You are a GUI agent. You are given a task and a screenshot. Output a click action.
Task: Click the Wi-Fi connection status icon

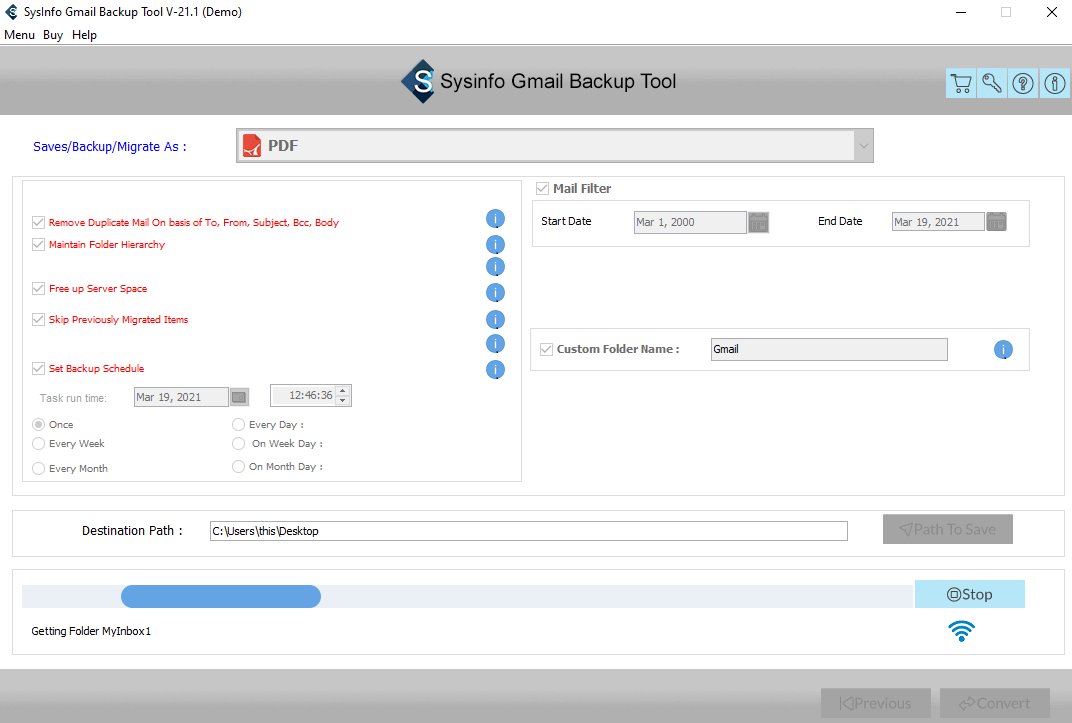tap(961, 631)
